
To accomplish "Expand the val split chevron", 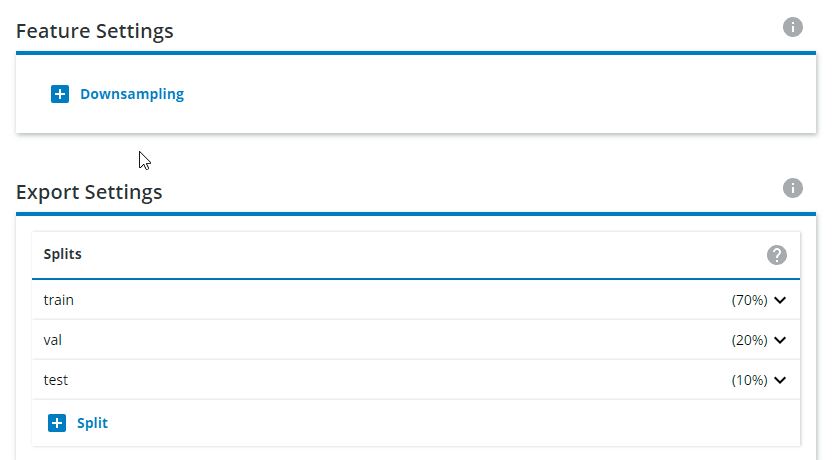I will point(781,340).
